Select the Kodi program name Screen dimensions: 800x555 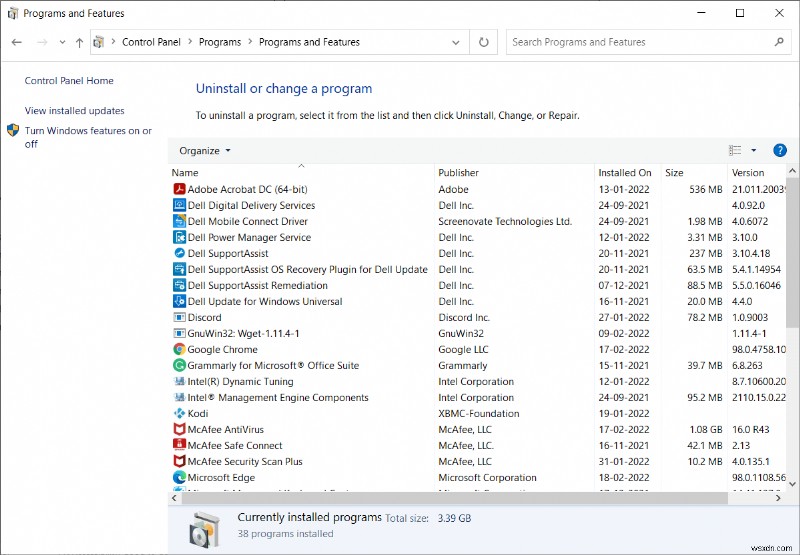(x=198, y=414)
